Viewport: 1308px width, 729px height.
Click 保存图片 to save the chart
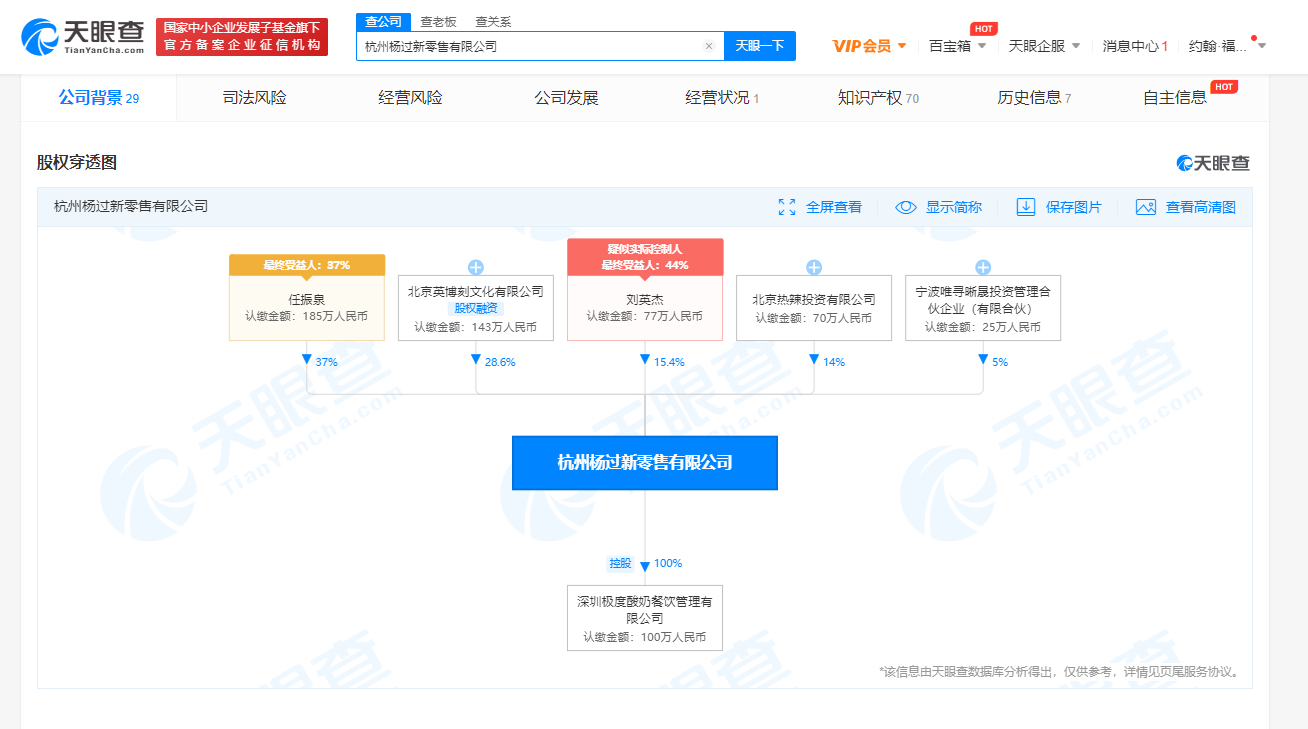click(x=1073, y=207)
